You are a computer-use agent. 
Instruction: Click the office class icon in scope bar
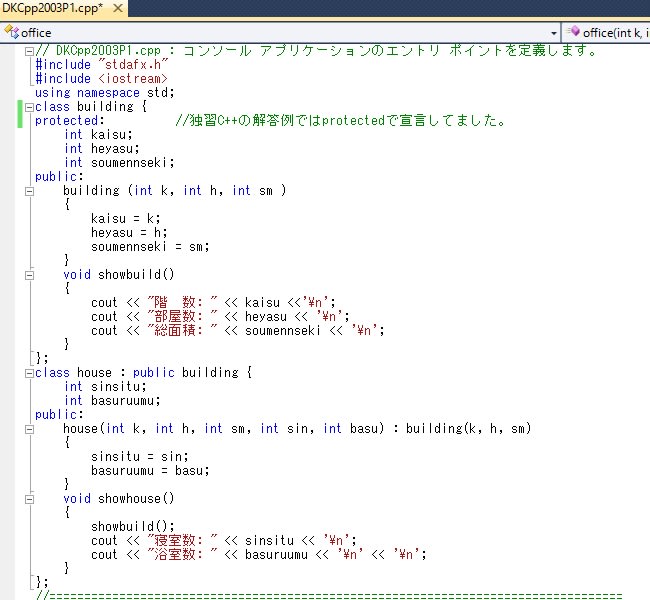click(12, 32)
